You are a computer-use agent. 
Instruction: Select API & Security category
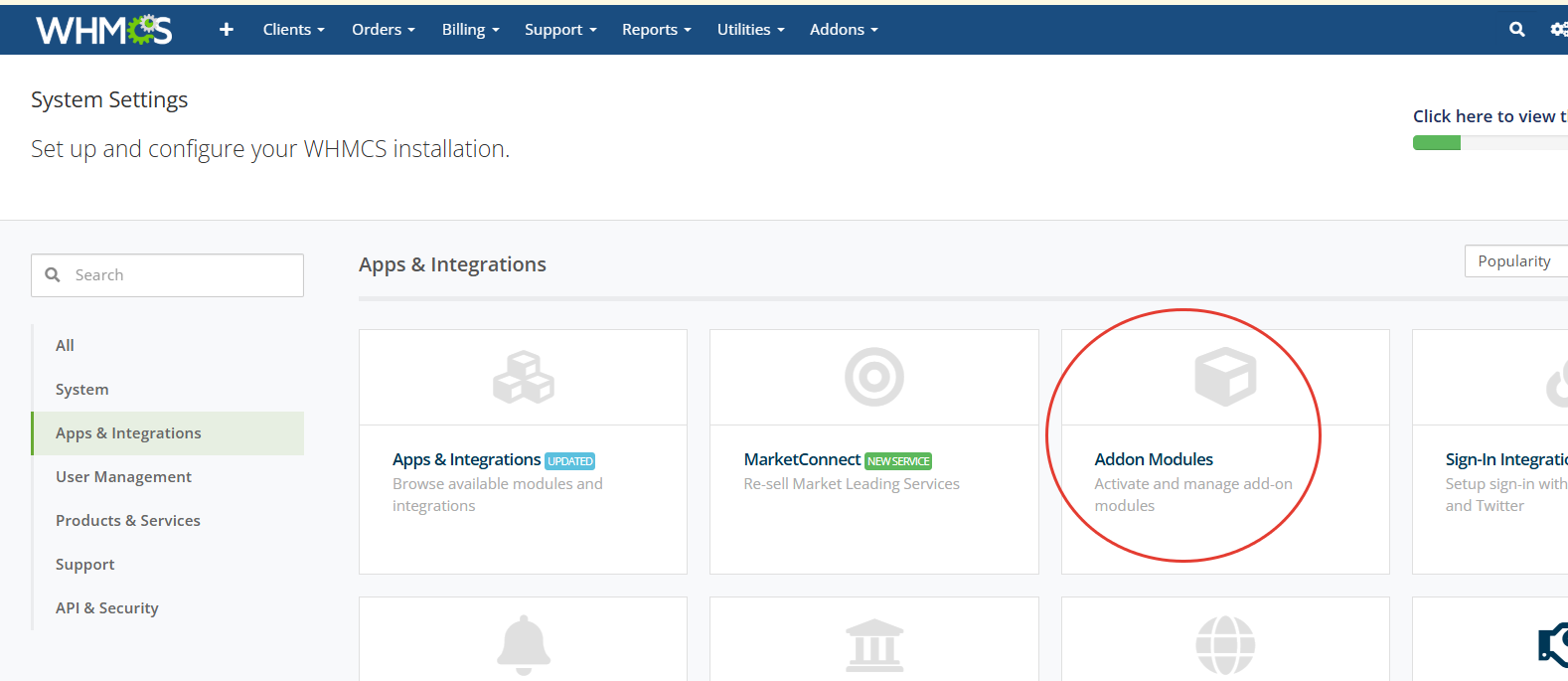click(107, 608)
